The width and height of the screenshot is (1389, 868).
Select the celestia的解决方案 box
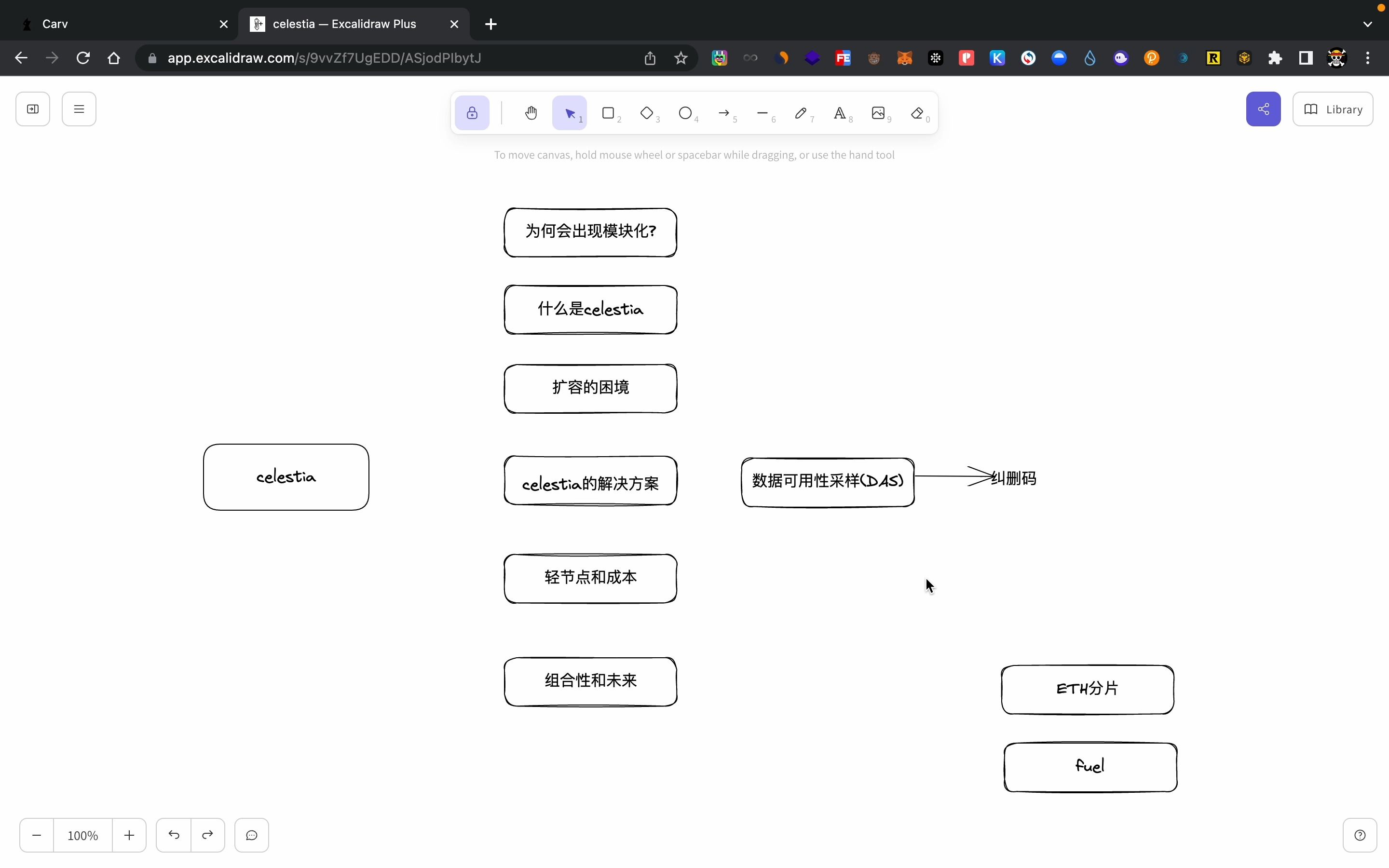tap(591, 481)
